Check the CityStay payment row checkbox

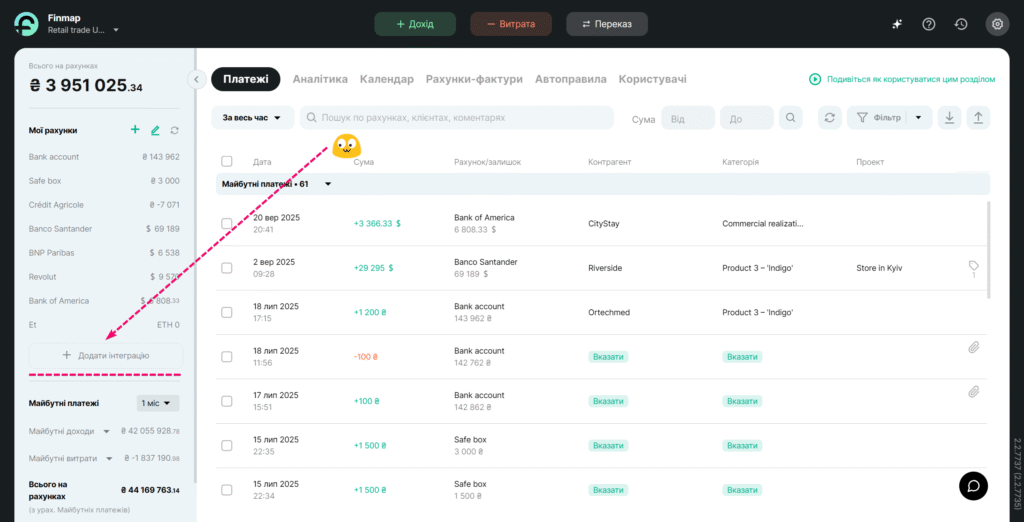(x=227, y=223)
